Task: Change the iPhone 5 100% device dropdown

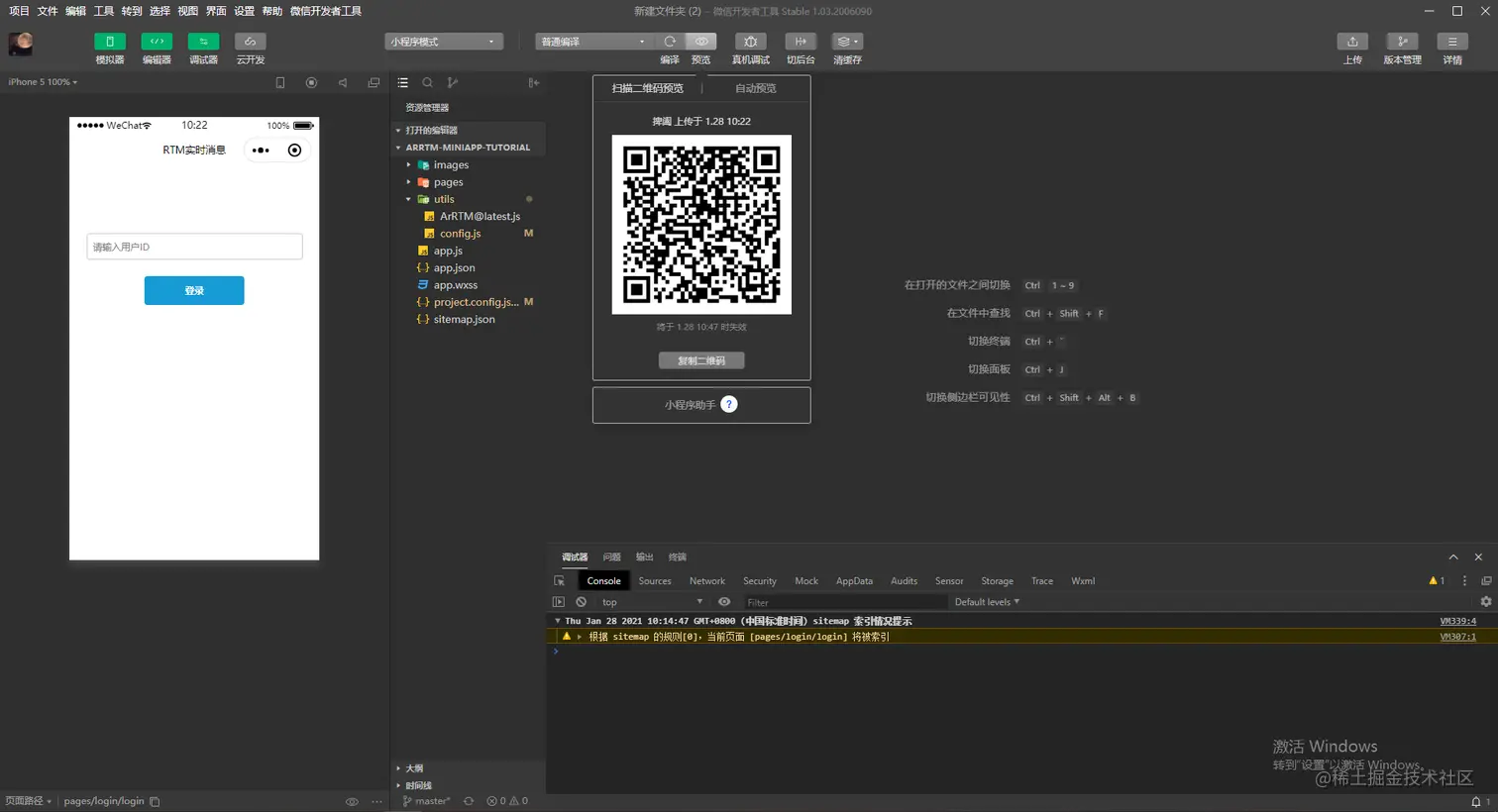Action: tap(43, 82)
